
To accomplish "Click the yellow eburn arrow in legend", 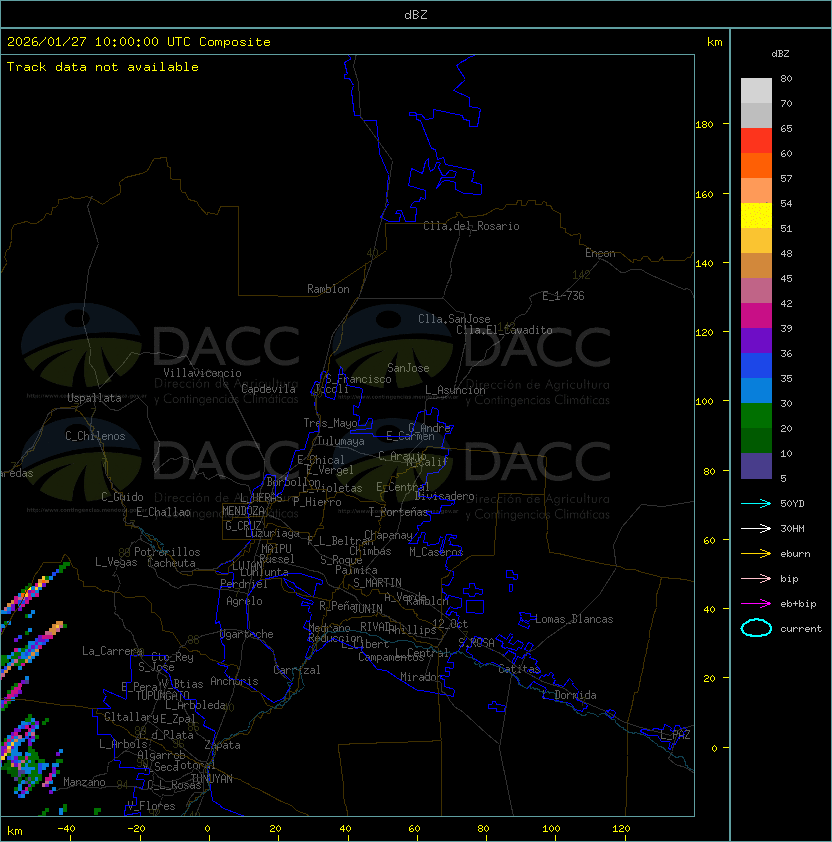I will pos(756,554).
